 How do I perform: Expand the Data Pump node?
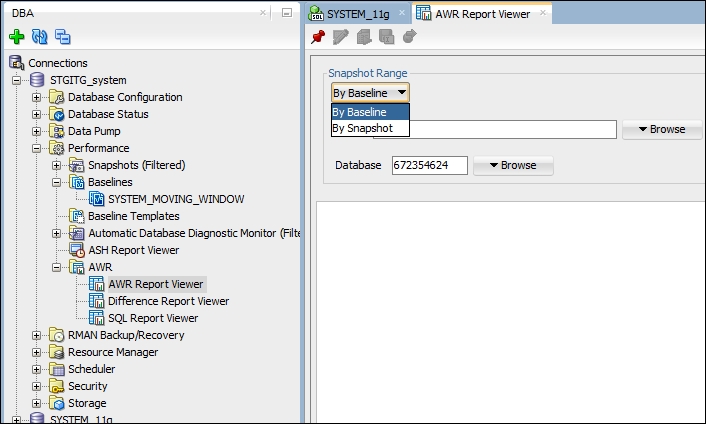tap(36, 131)
